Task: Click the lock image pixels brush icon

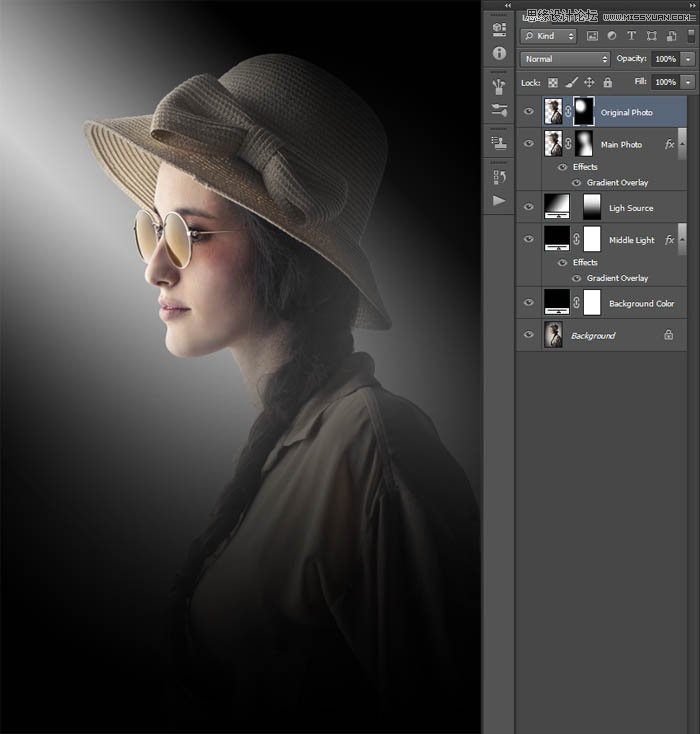Action: (571, 82)
